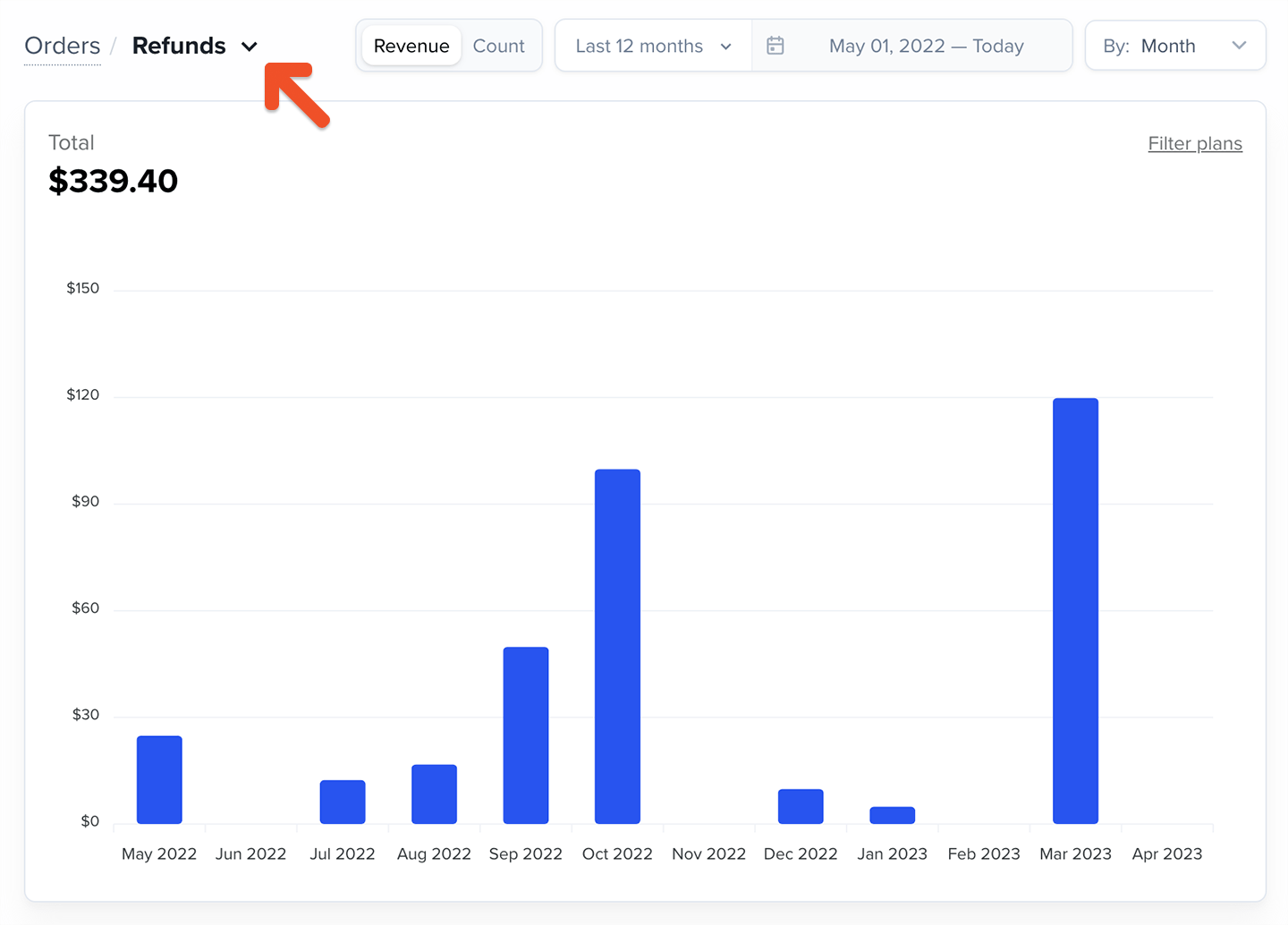This screenshot has height=925, width=1288.
Task: Open the Orders breadcrumb link
Action: click(x=62, y=46)
